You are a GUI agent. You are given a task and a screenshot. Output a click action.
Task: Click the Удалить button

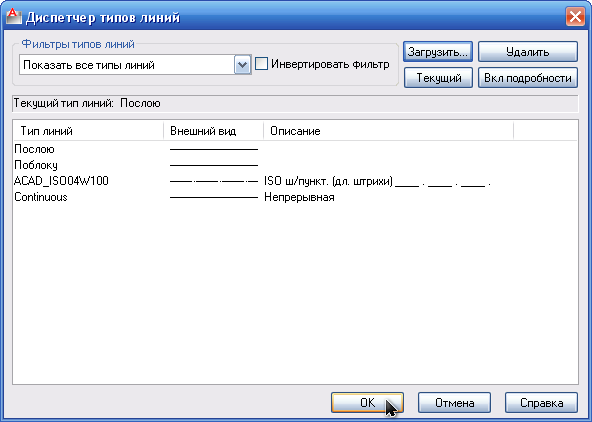pos(527,52)
